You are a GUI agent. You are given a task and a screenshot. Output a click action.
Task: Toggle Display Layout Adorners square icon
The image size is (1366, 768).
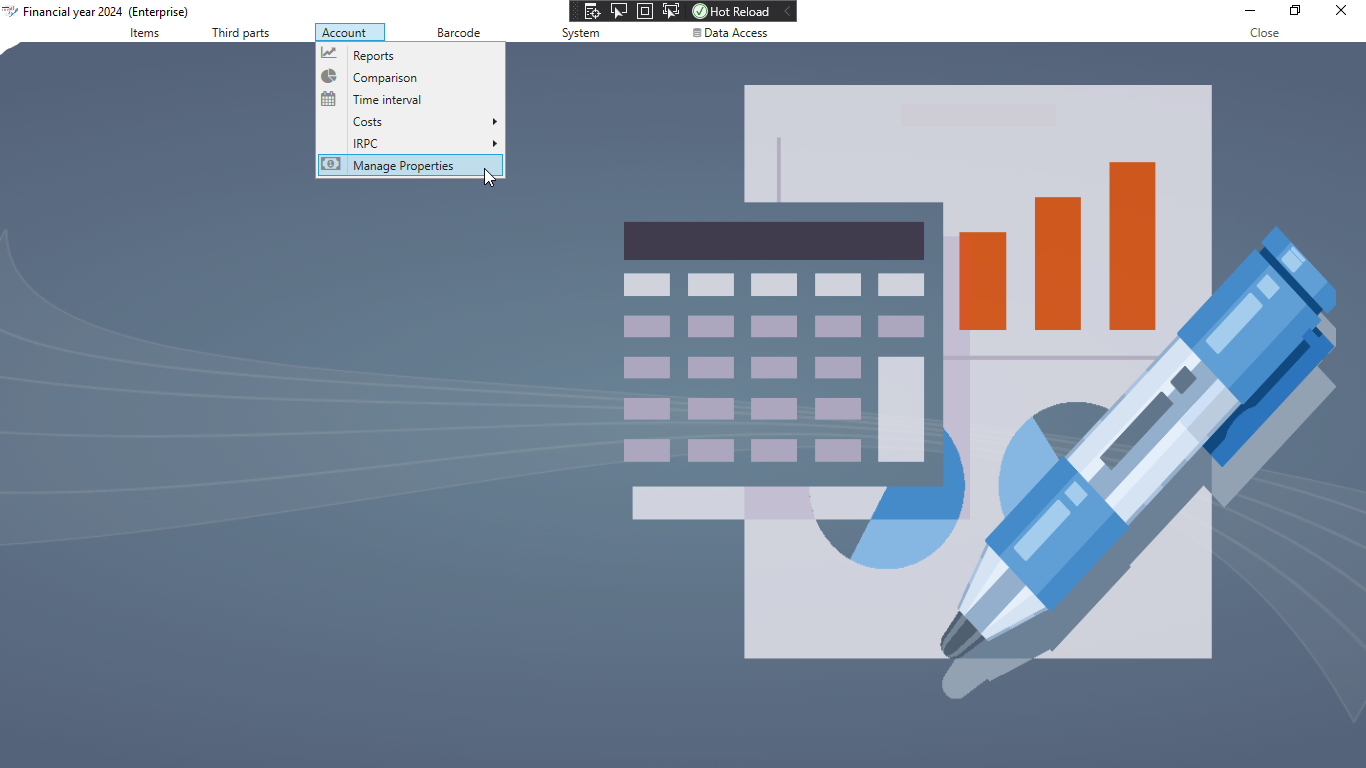(645, 11)
